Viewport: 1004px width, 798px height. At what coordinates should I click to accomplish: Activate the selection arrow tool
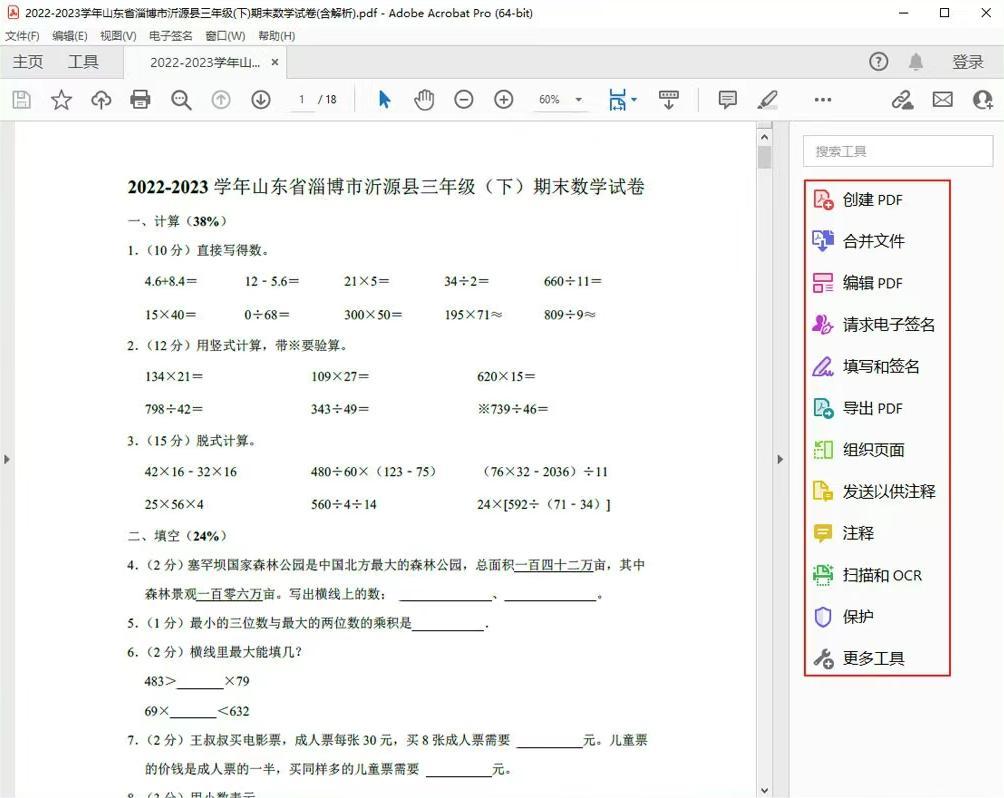pyautogui.click(x=383, y=99)
